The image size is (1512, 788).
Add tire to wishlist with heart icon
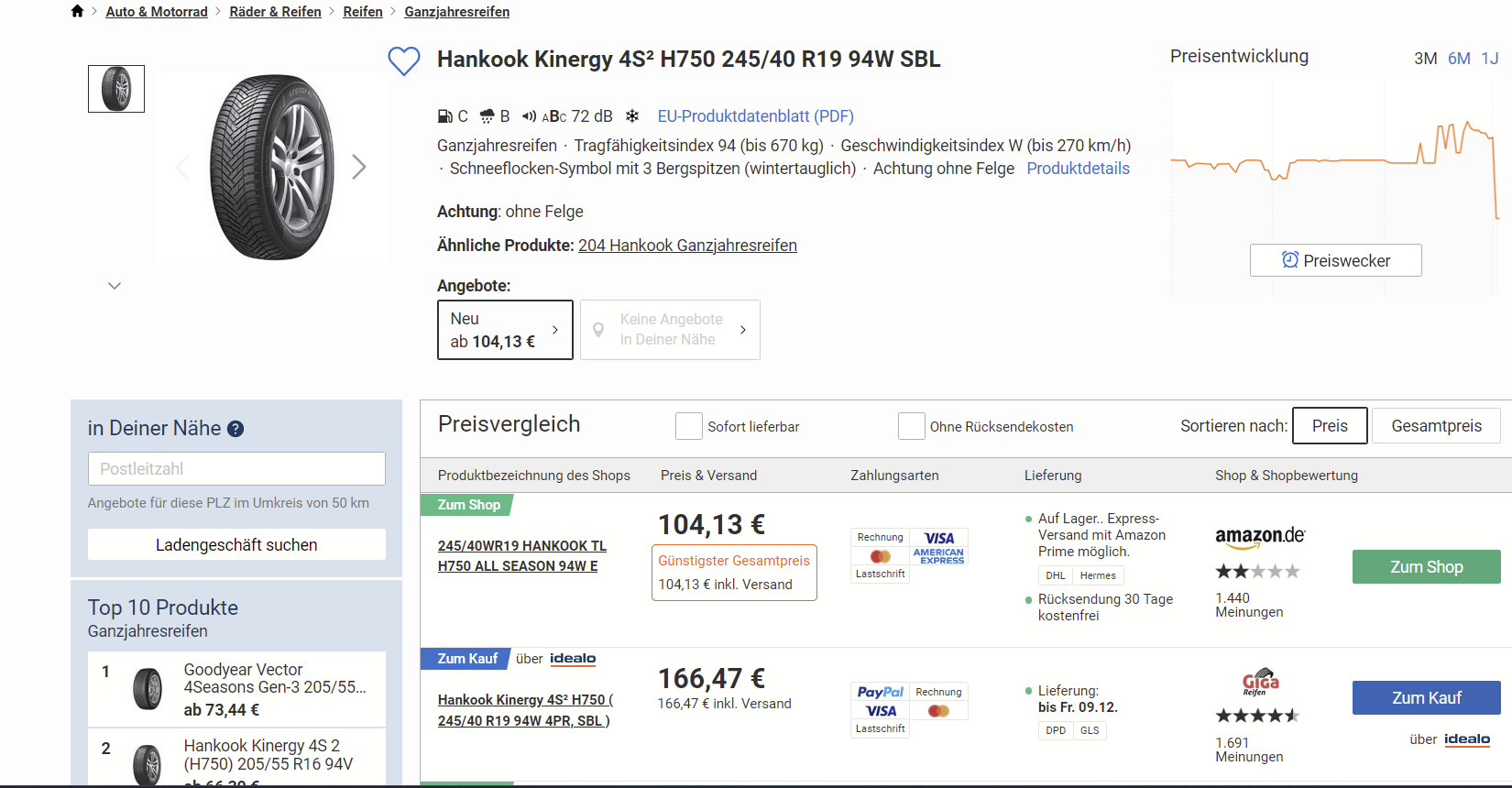coord(403,61)
